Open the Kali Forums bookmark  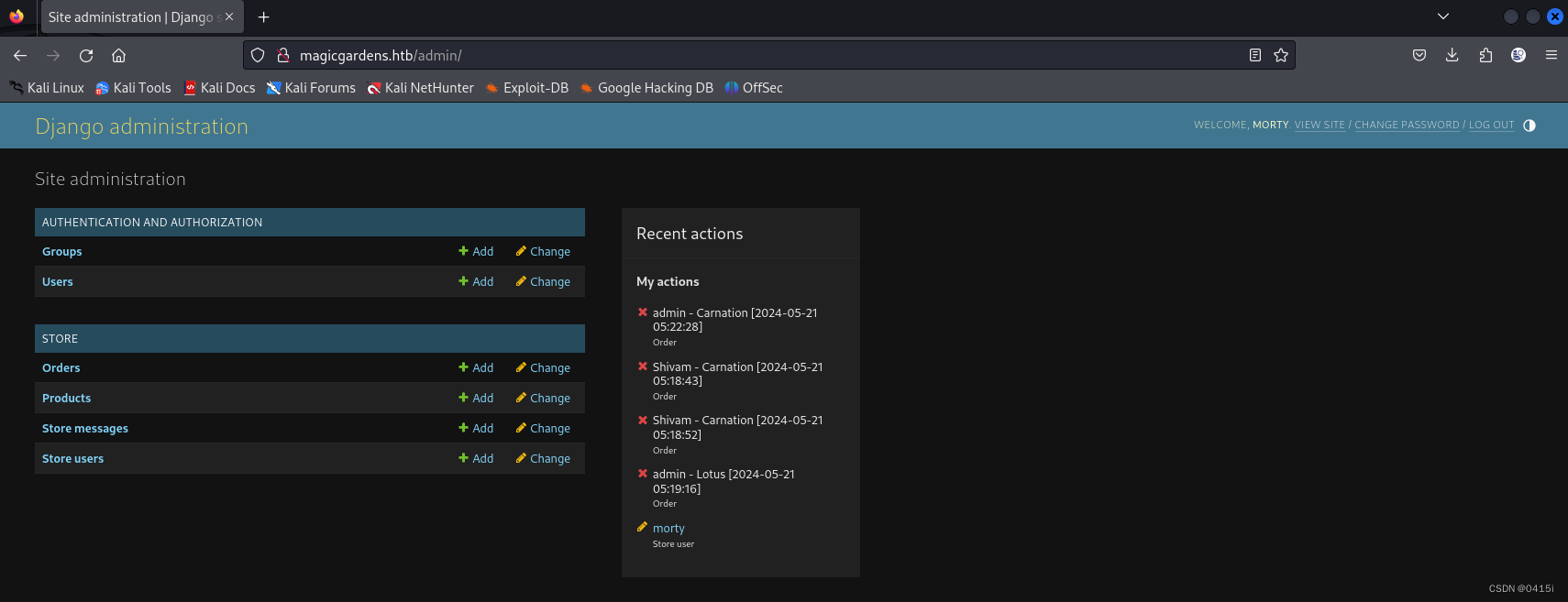pos(311,88)
